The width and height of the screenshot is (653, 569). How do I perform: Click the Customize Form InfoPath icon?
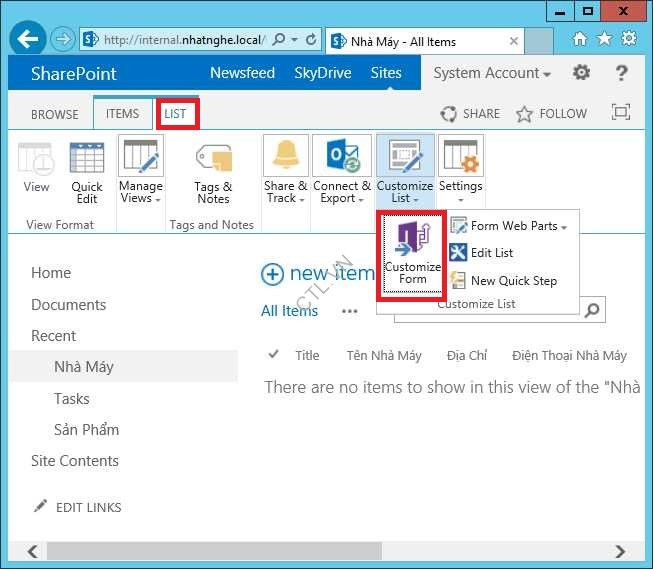[412, 240]
